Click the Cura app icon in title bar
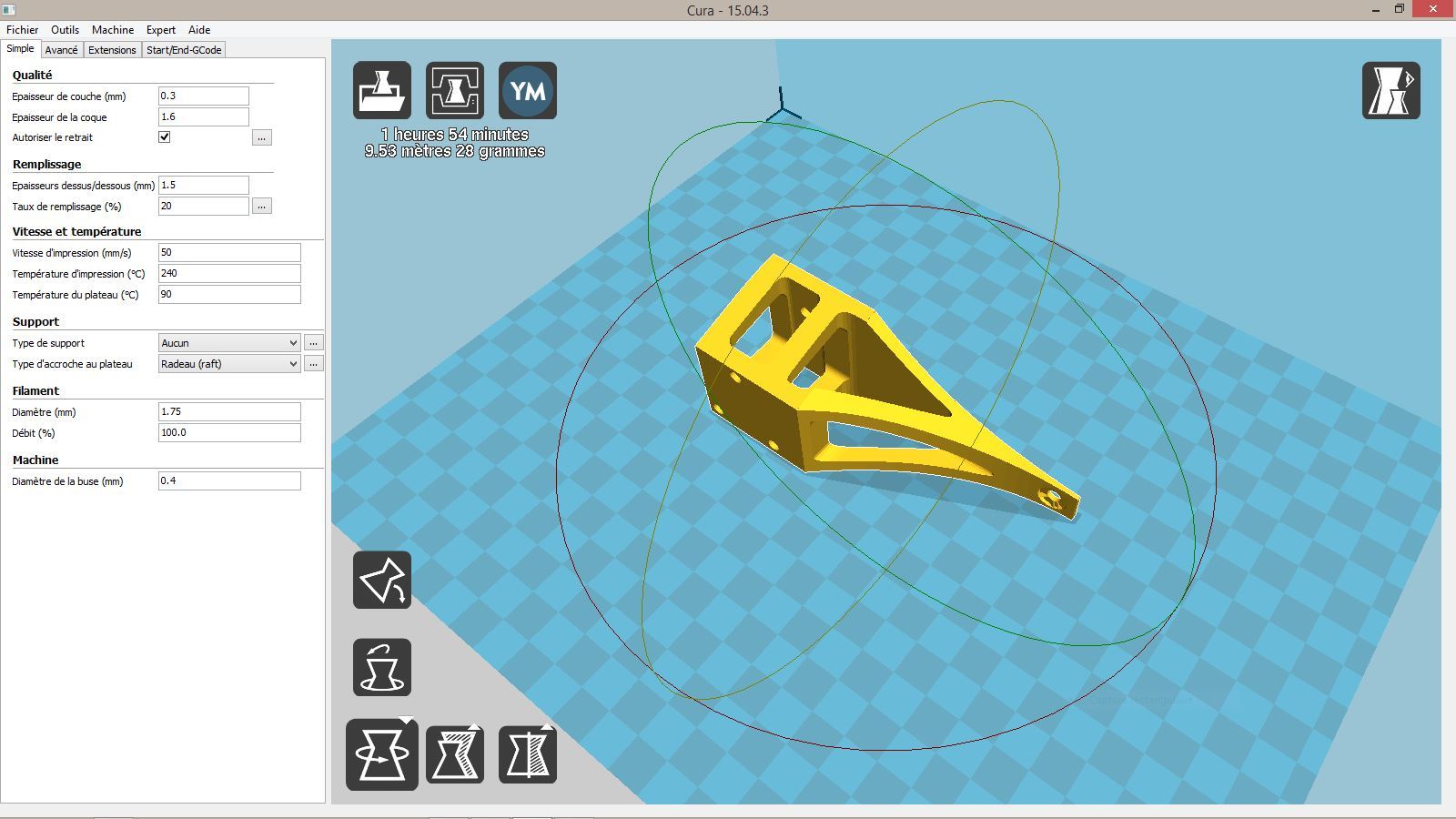 point(9,9)
